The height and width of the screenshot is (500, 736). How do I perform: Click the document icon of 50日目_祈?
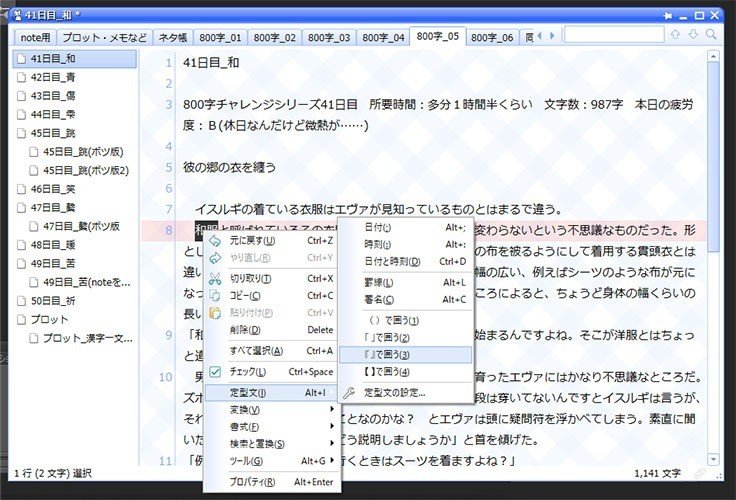click(x=22, y=301)
